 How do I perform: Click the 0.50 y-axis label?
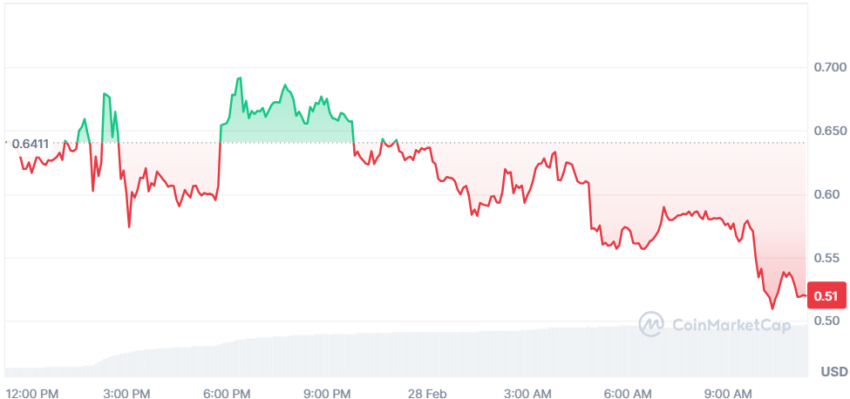coord(827,321)
